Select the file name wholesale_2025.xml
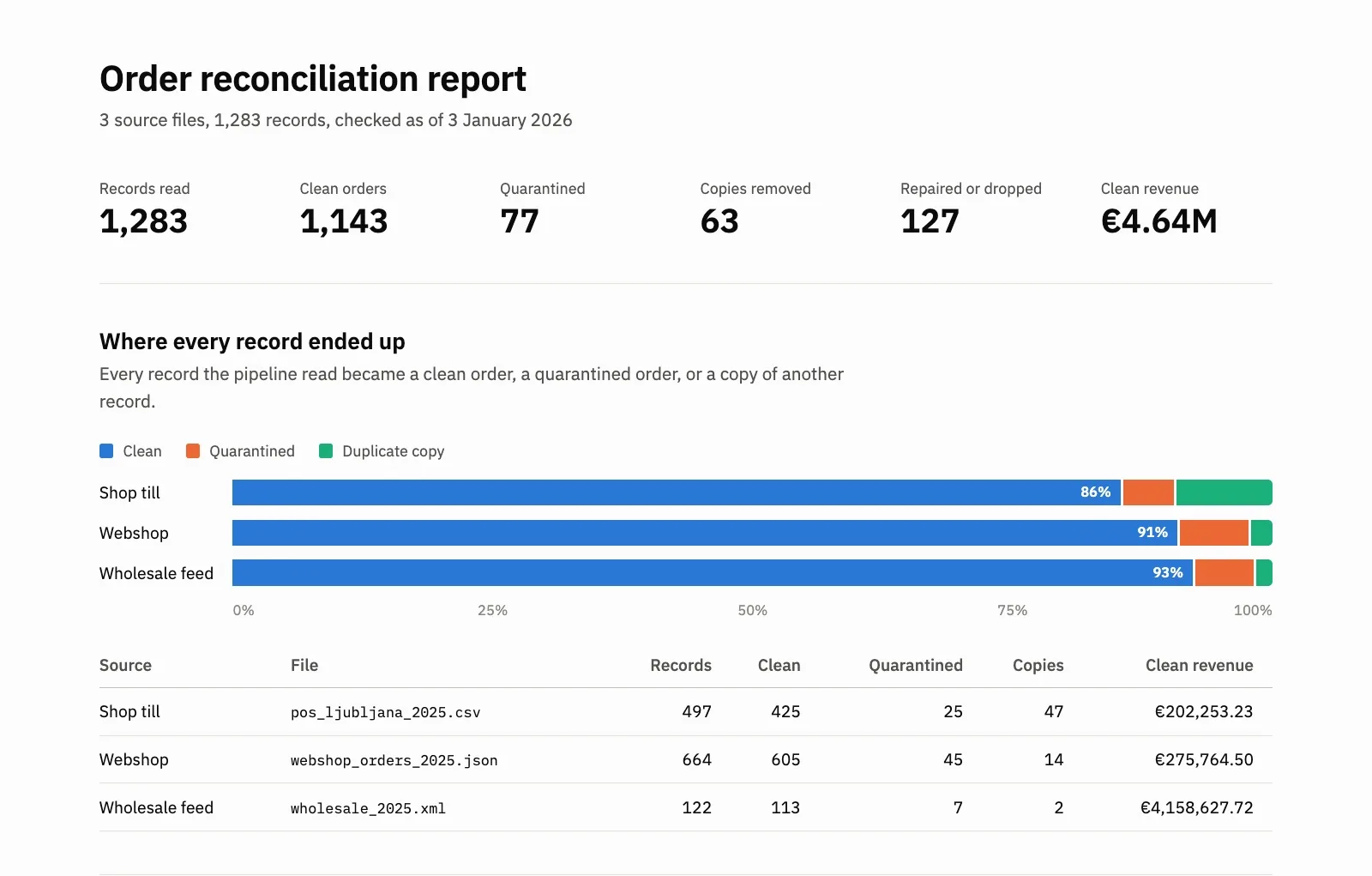 (369, 809)
